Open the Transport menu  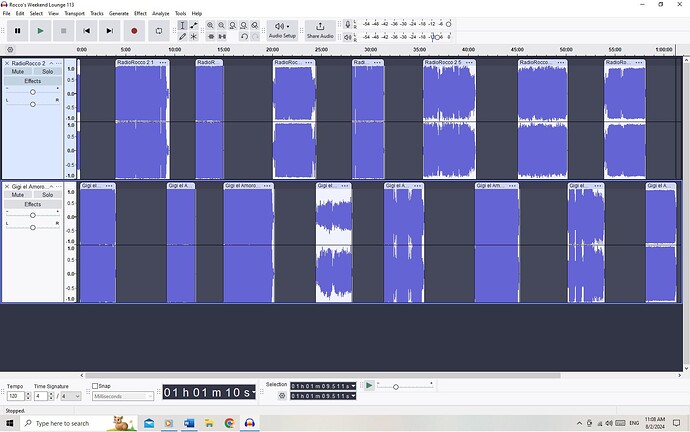[x=74, y=14]
